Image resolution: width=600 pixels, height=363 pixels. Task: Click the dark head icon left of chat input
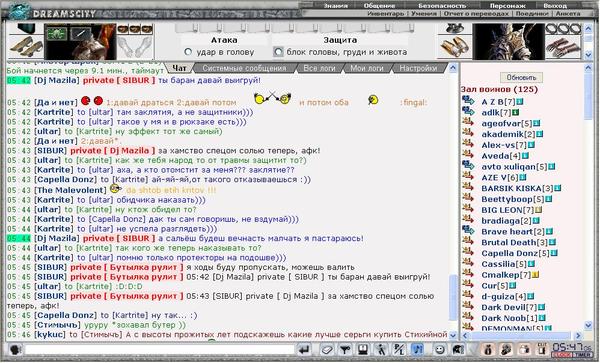tap(15, 350)
